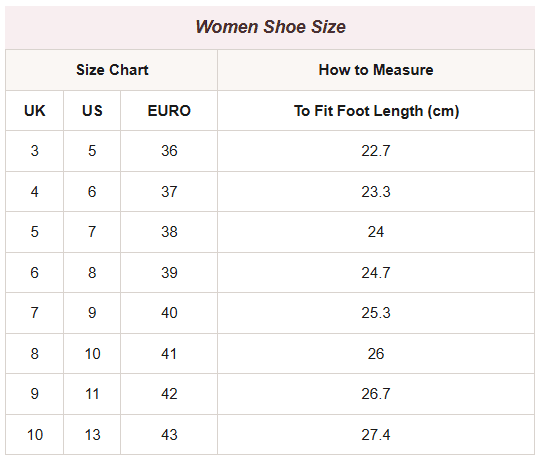The height and width of the screenshot is (458, 540).
Task: Select EURO size 43 cell
Action: [x=169, y=435]
